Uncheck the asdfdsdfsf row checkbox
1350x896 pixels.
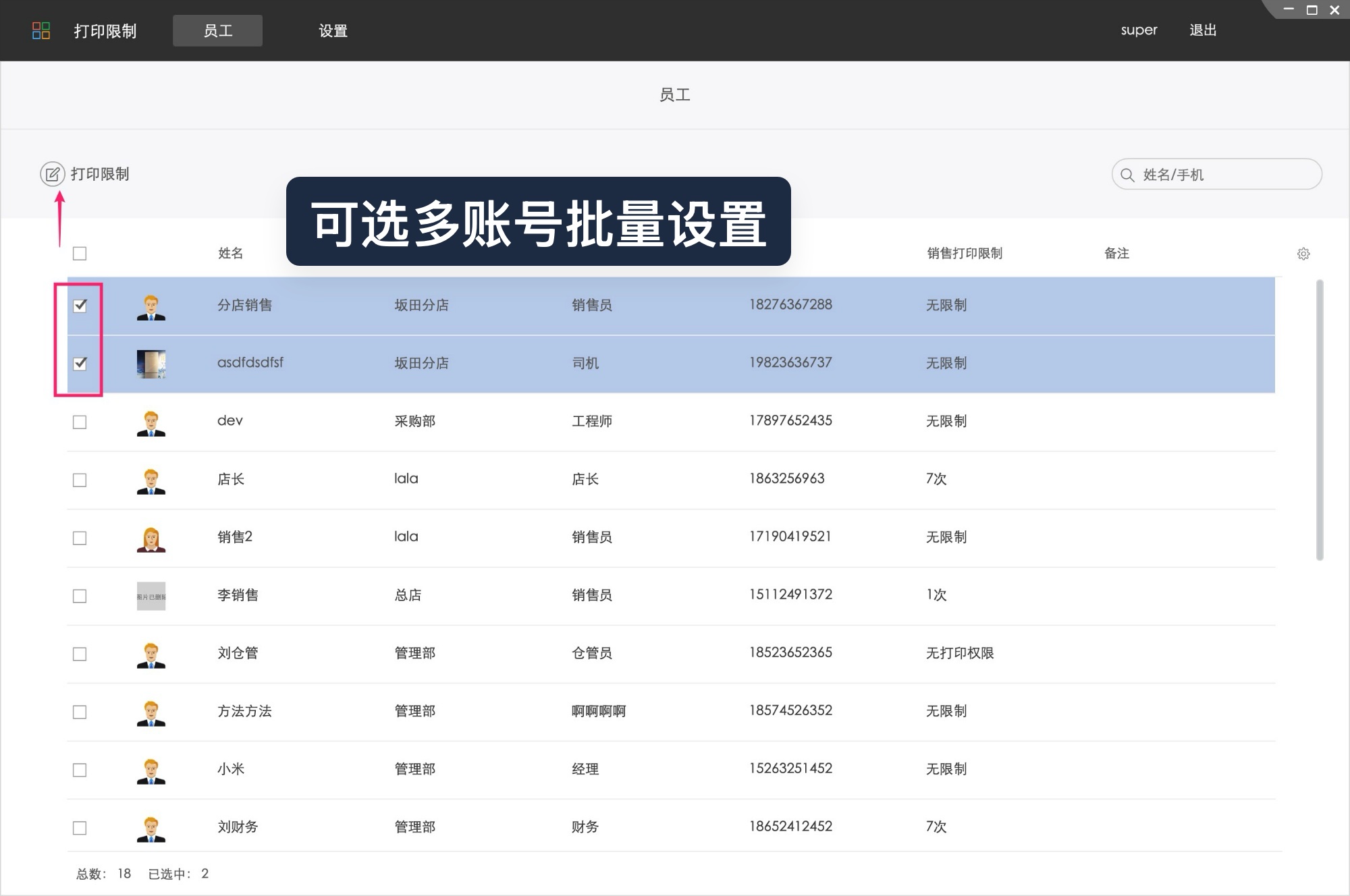pyautogui.click(x=80, y=364)
